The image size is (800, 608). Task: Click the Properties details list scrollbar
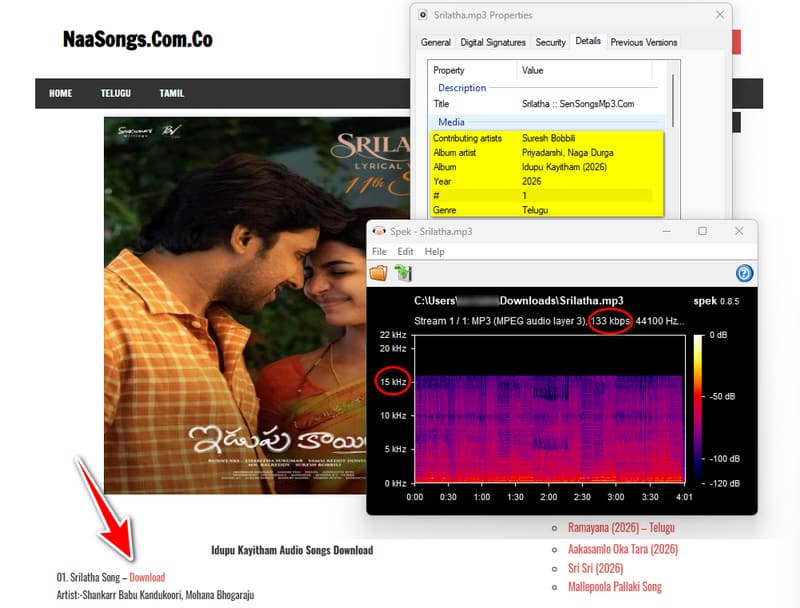[x=673, y=100]
